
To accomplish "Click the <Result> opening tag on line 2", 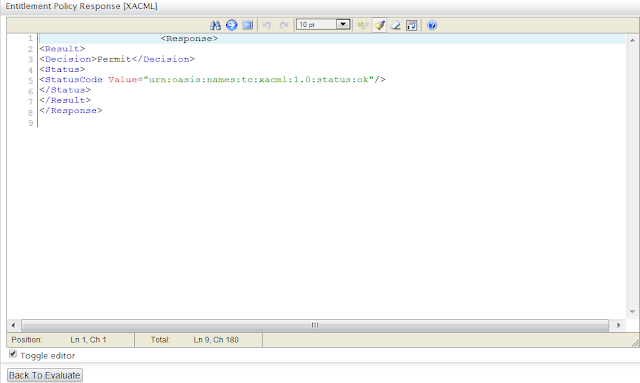I will [x=62, y=49].
